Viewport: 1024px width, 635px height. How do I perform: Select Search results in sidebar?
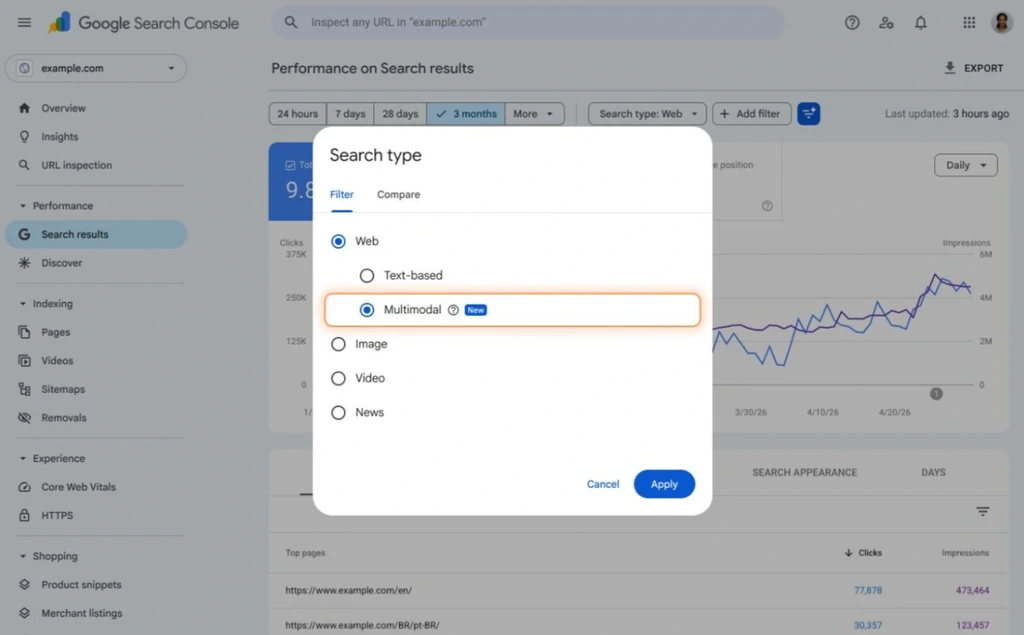96,234
